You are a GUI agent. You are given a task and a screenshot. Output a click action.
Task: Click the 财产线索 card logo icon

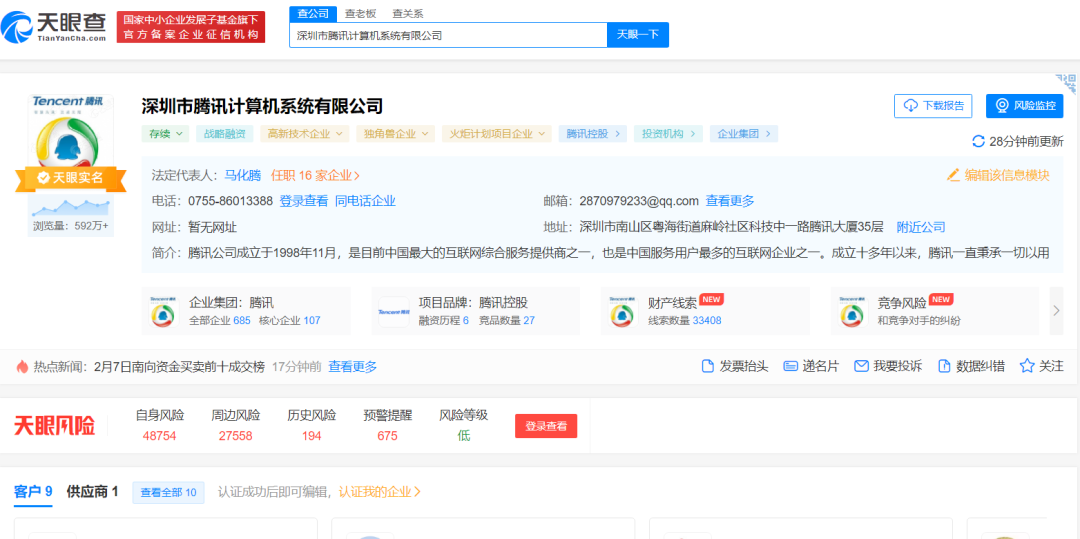tap(624, 312)
